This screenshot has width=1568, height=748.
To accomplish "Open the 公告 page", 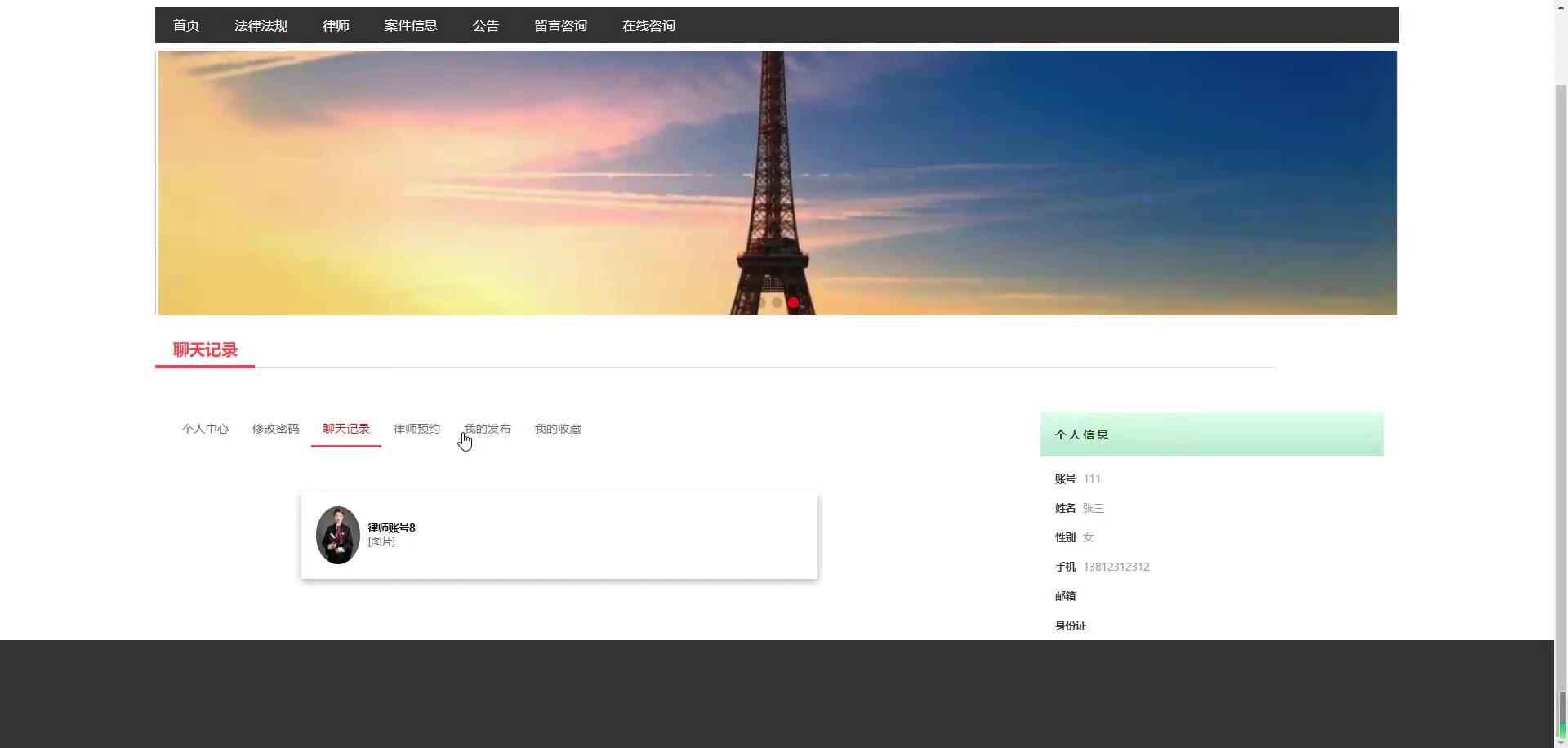I will click(486, 25).
